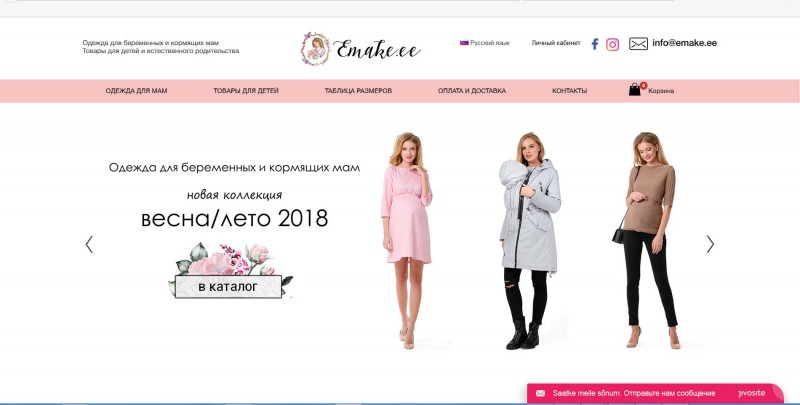Click the envelope mail icon in header
Screen dimensions: 800x405
638,44
